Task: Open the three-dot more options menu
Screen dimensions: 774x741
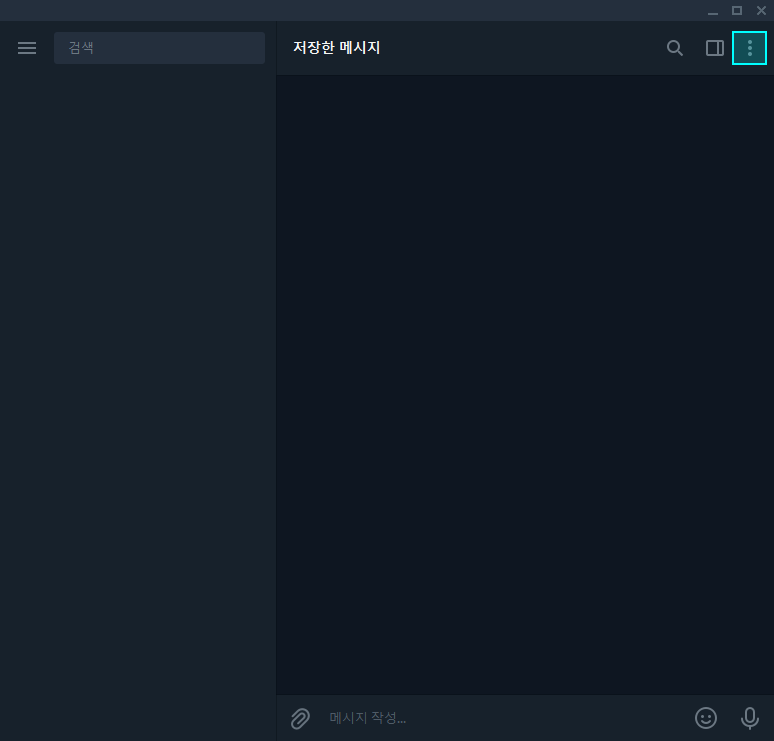Action: point(749,48)
